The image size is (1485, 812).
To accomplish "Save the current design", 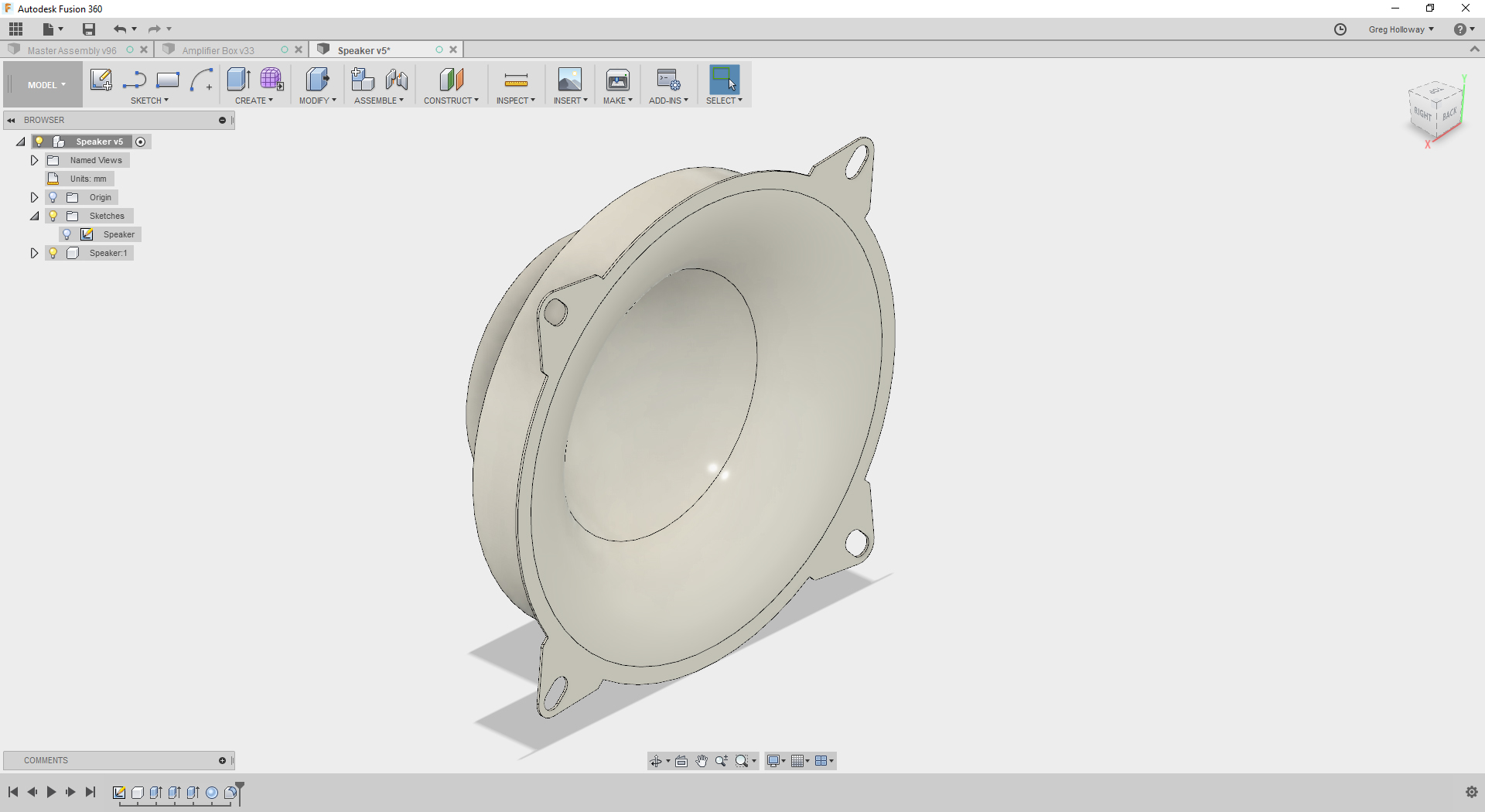I will point(88,29).
